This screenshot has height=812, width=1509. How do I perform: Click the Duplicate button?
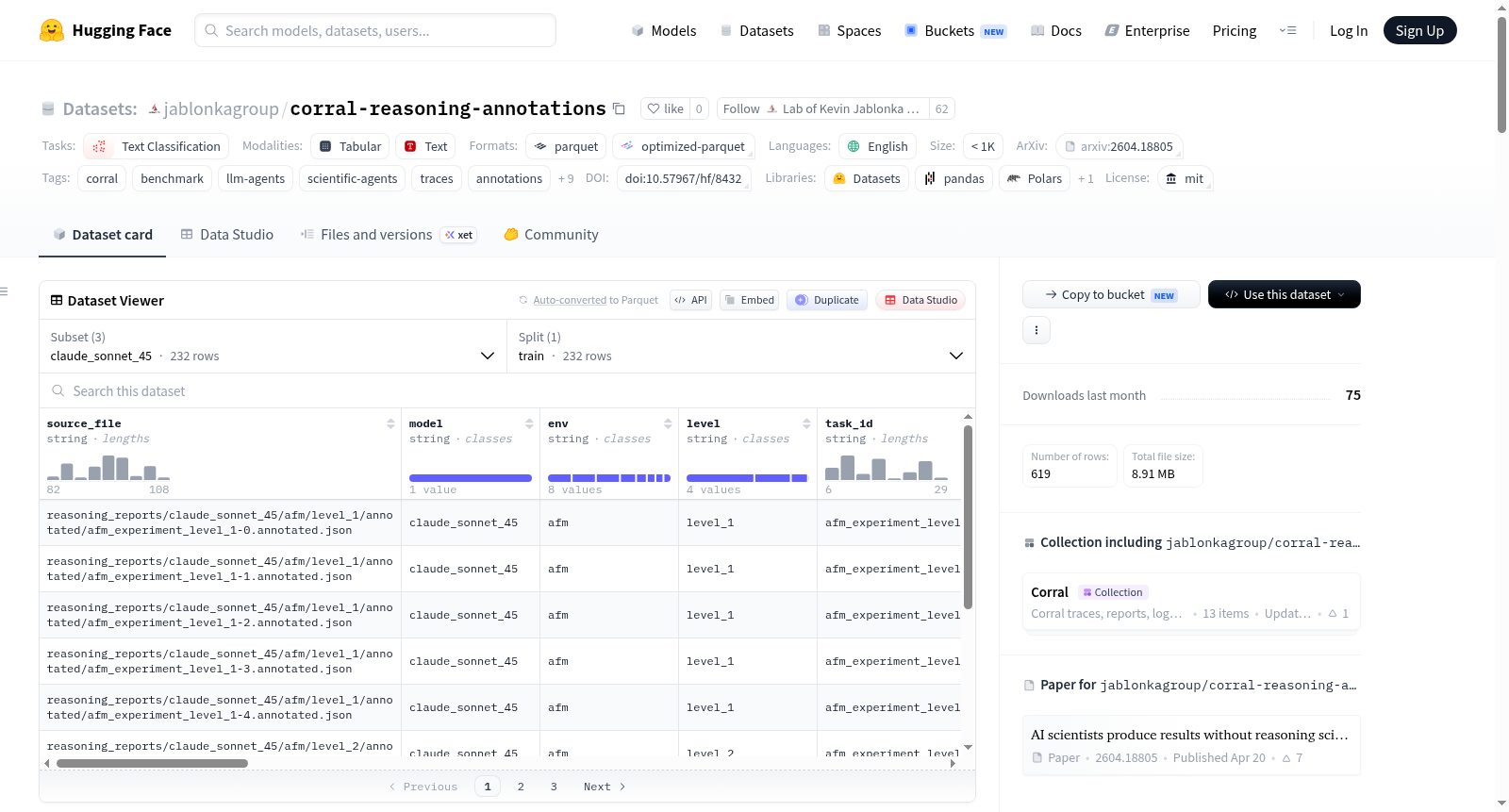coord(827,300)
